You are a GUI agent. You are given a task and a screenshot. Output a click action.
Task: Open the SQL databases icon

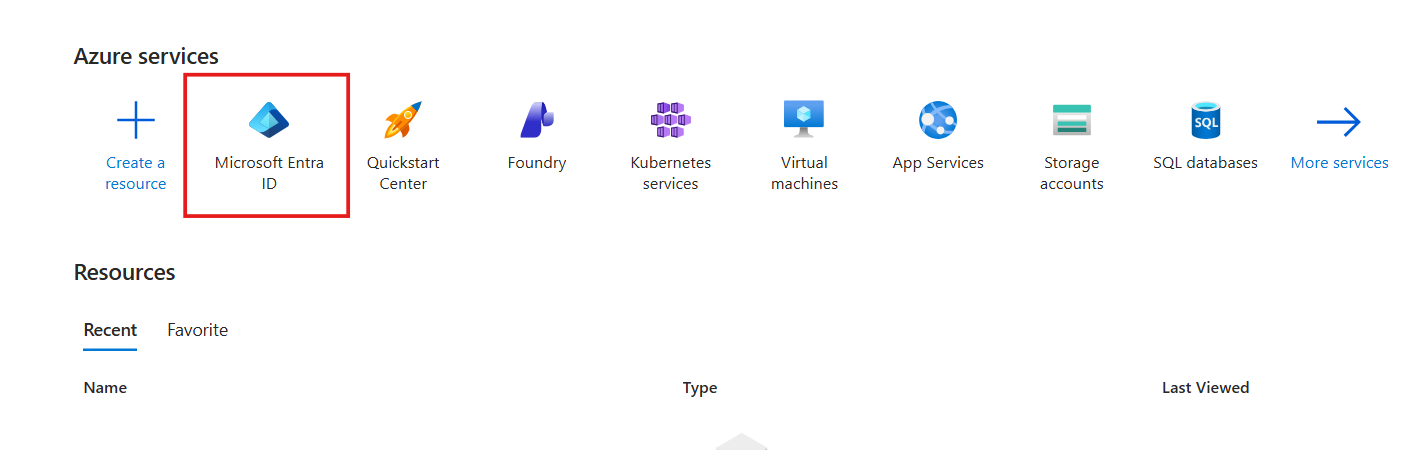point(1205,121)
